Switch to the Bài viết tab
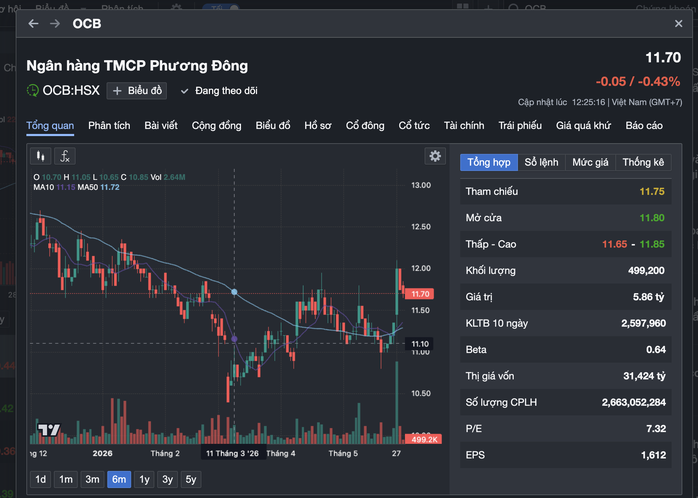 tap(161, 126)
